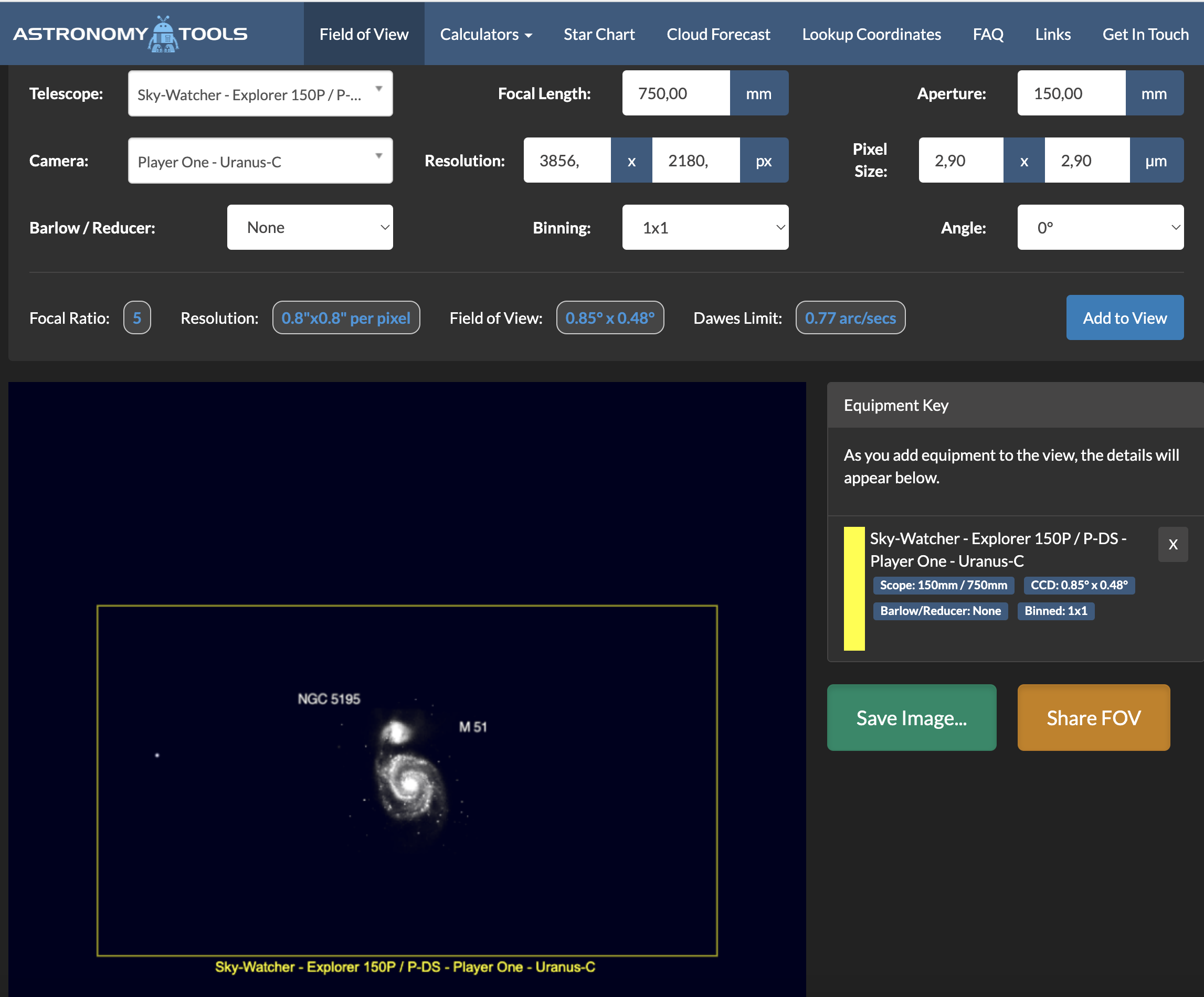Go to the Star Chart page
Image resolution: width=1204 pixels, height=997 pixels.
(598, 35)
